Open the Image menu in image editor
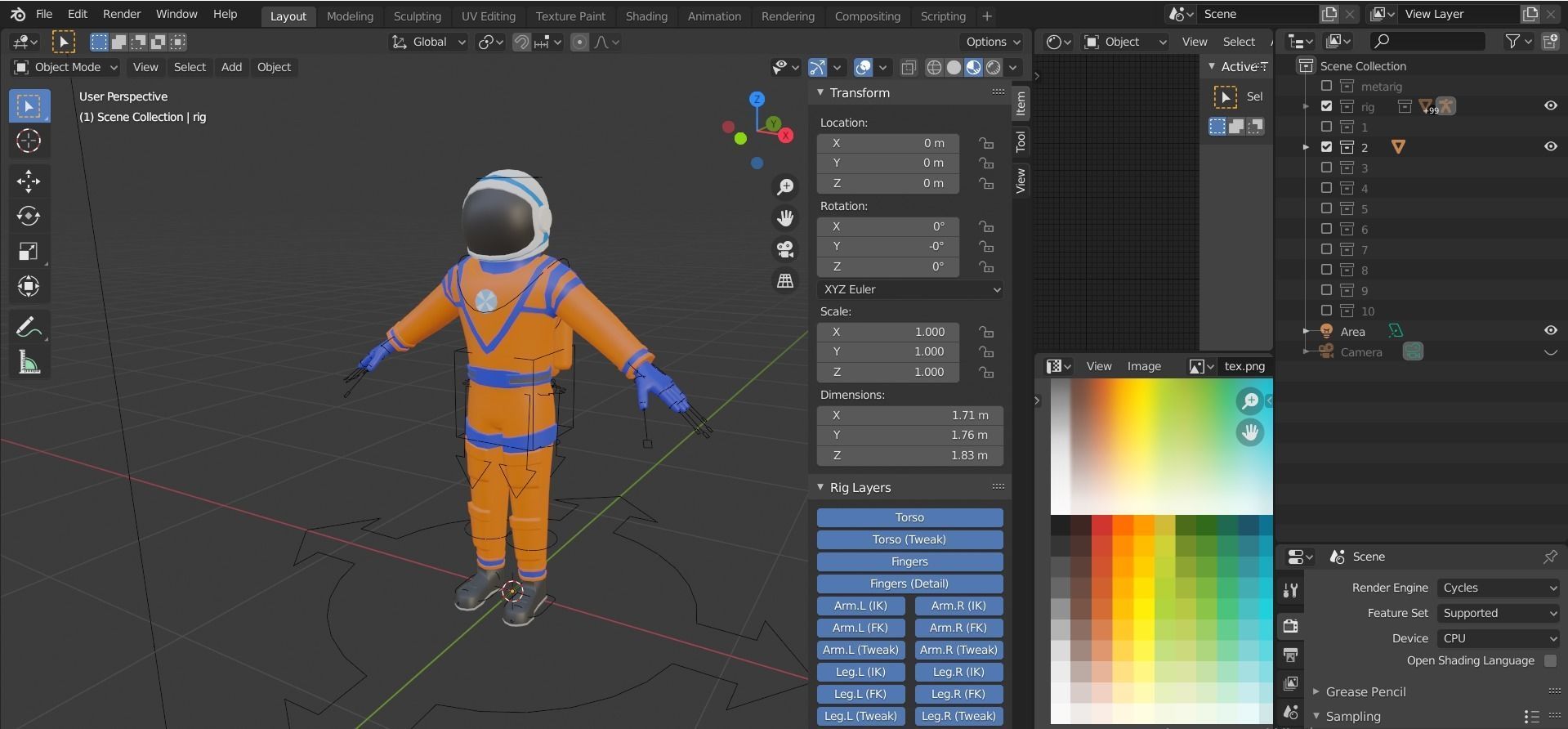1568x729 pixels. (1144, 366)
